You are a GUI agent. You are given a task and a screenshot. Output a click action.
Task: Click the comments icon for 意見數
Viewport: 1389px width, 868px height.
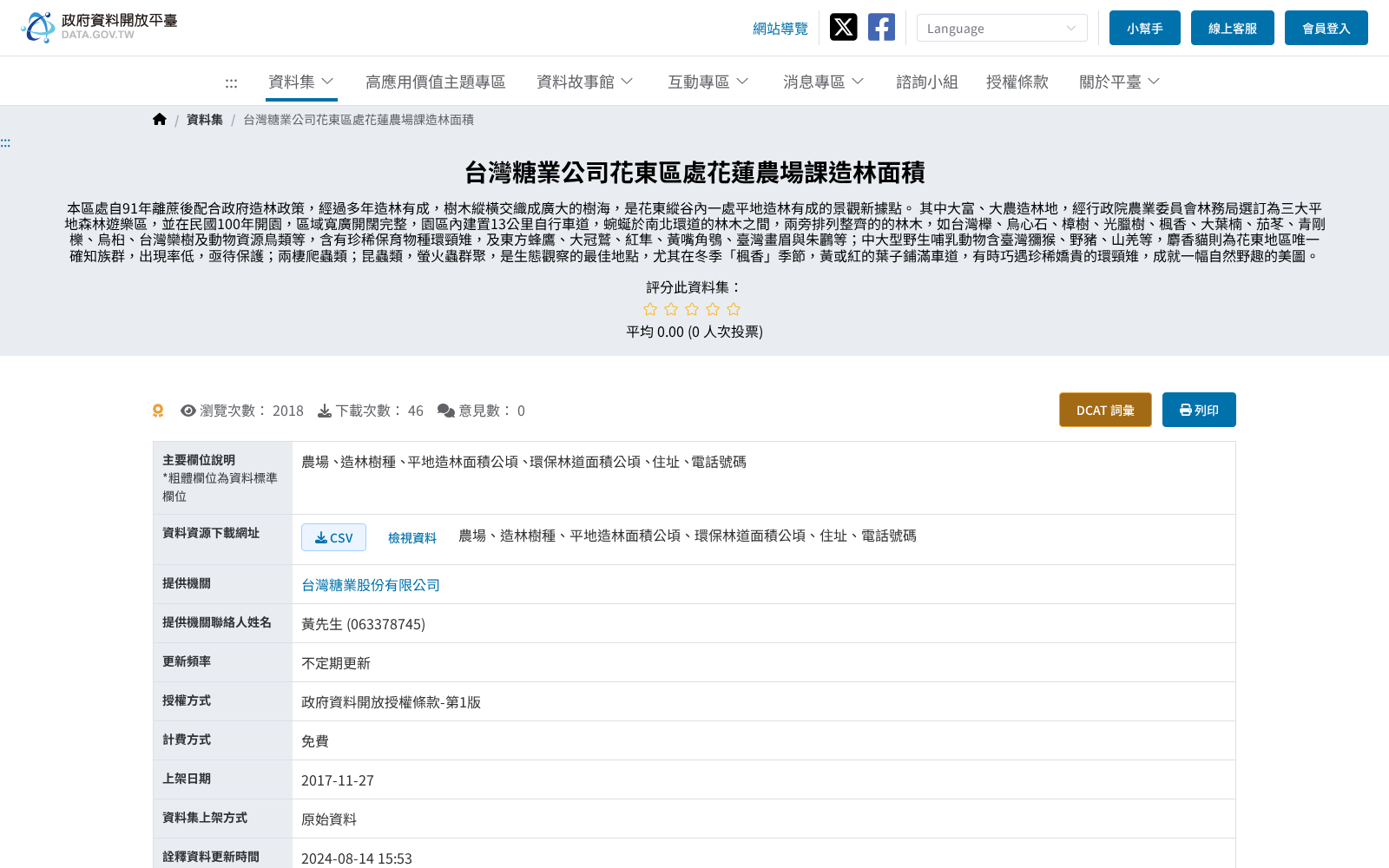click(446, 411)
